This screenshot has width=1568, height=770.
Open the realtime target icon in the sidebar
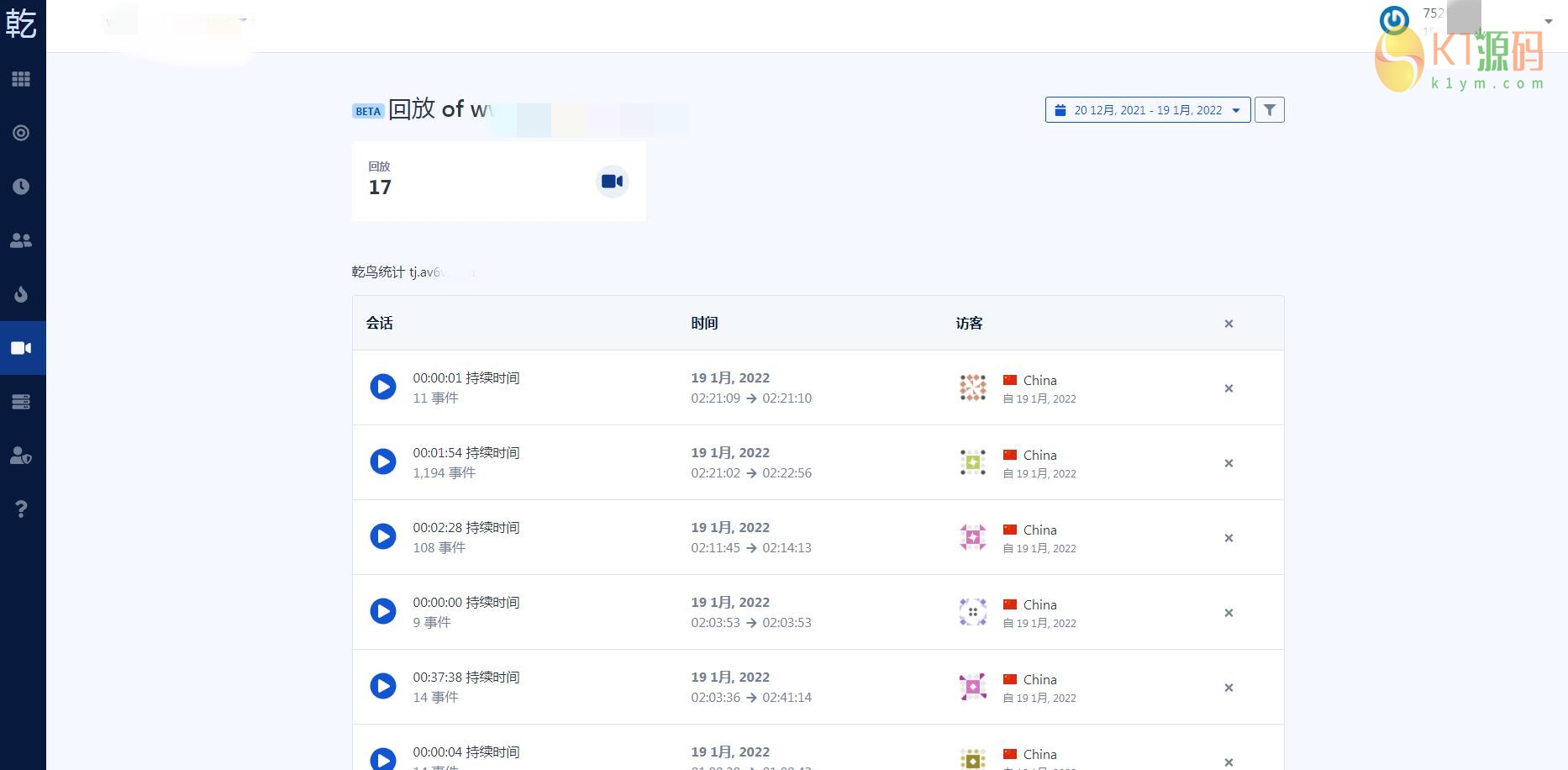pos(21,133)
